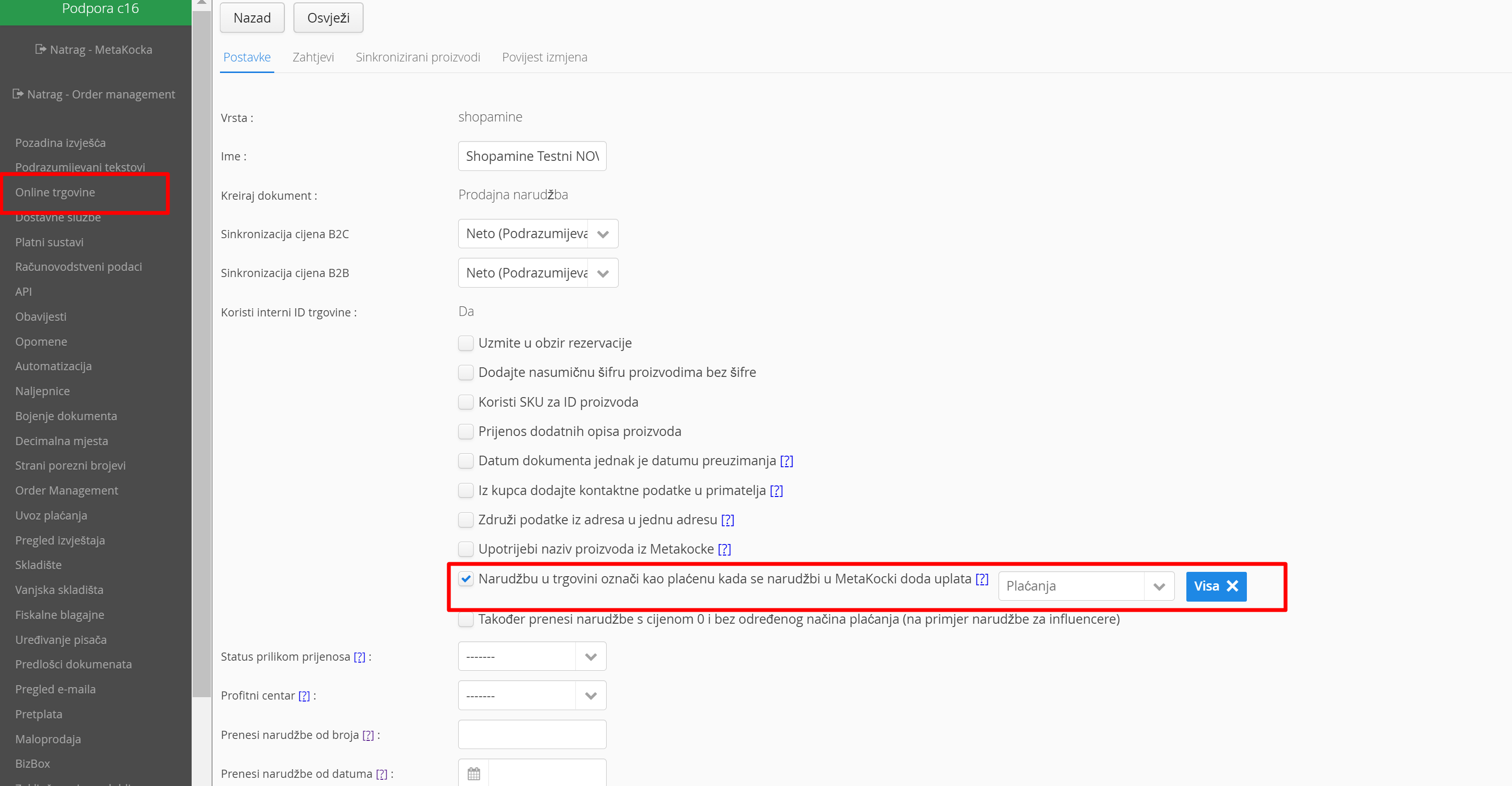The image size is (1512, 786).
Task: Uncheck Narudžbu u trgovini označi kao plaćenu
Action: (x=466, y=579)
